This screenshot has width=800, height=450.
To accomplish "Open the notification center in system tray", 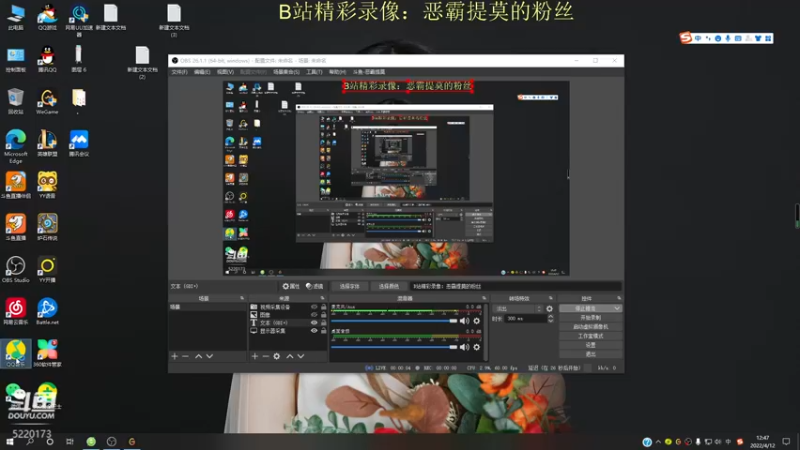I will click(786, 441).
